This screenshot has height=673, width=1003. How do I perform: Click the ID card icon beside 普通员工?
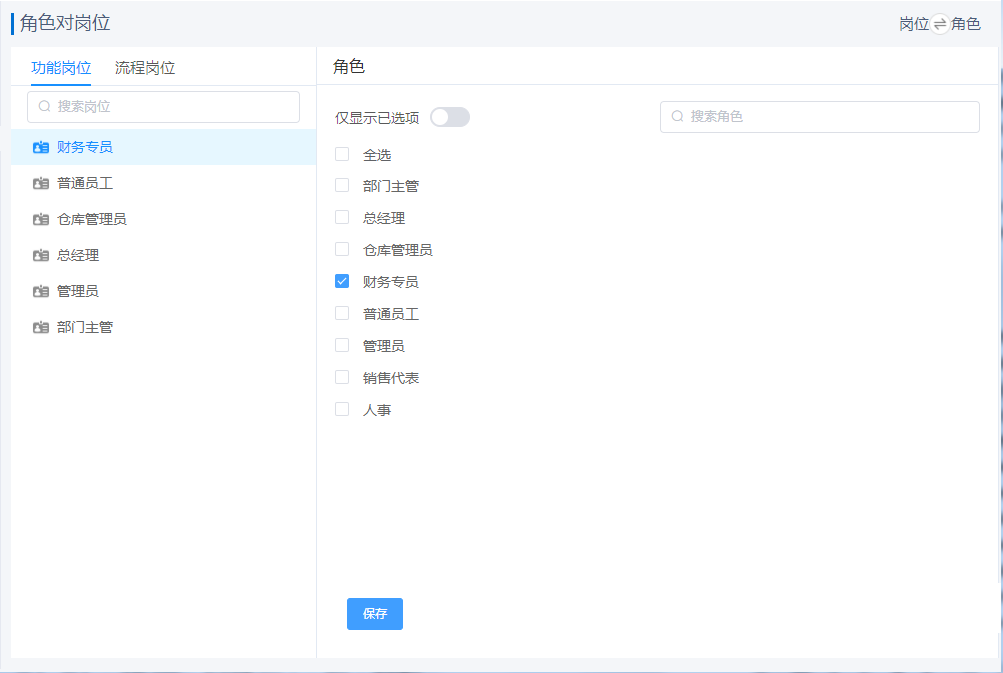[x=40, y=183]
